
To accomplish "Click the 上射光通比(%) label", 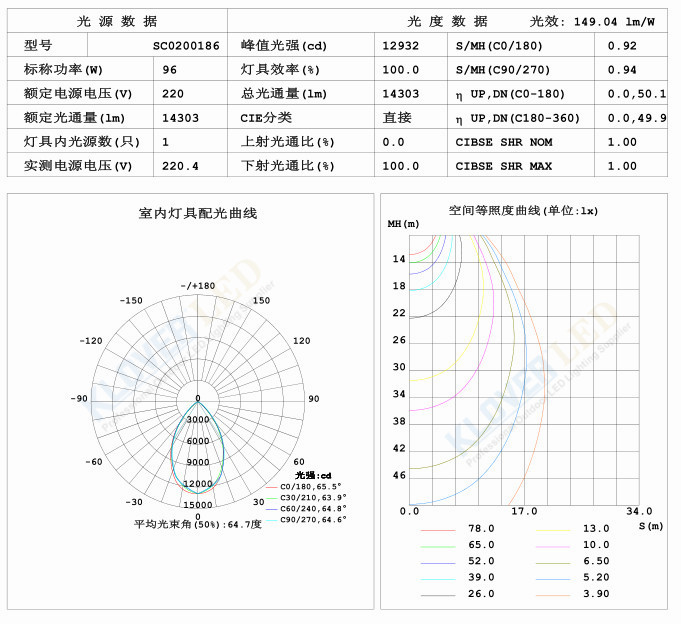I will tap(288, 142).
